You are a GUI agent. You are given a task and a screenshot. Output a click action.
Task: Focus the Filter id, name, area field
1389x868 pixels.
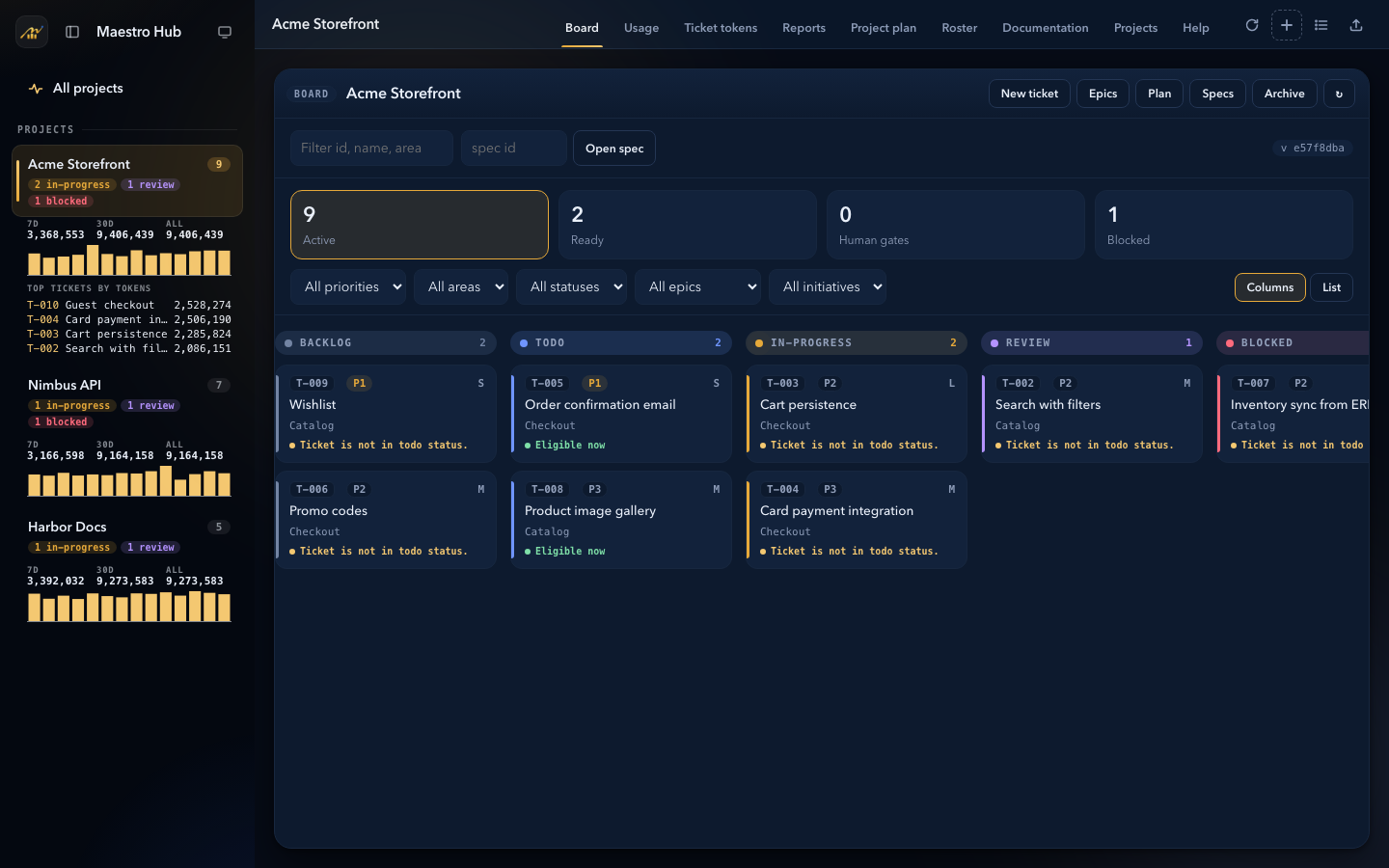tap(371, 149)
